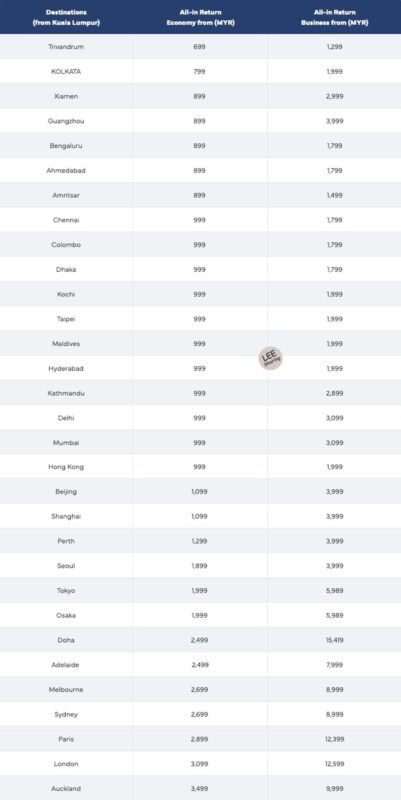The width and height of the screenshot is (401, 800).
Task: Click Xiamen economy fare 899
Action: pos(199,96)
